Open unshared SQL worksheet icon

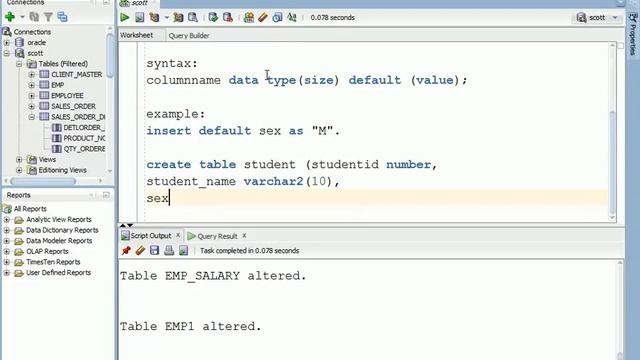point(249,18)
